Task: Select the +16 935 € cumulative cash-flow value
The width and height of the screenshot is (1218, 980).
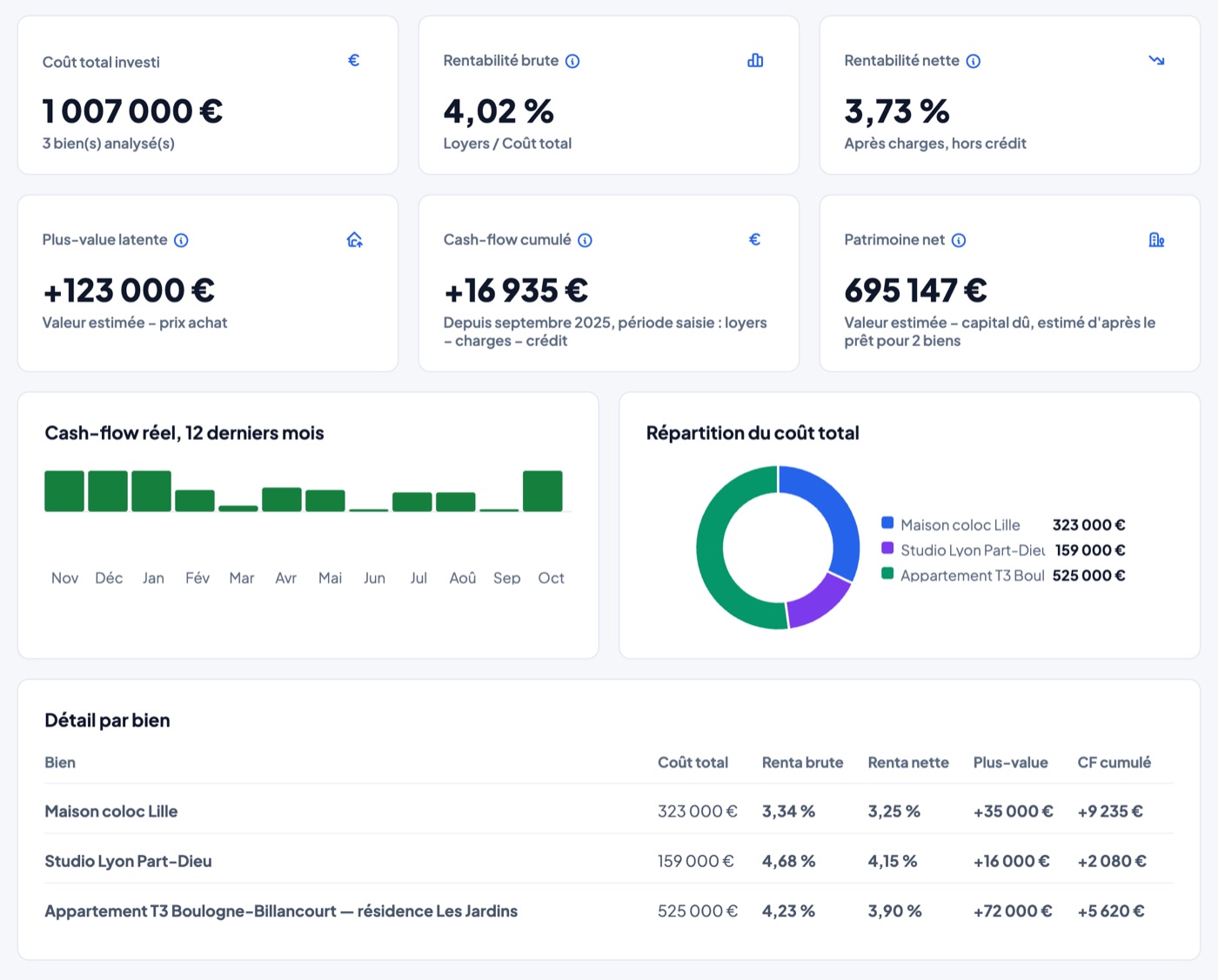Action: tap(516, 290)
